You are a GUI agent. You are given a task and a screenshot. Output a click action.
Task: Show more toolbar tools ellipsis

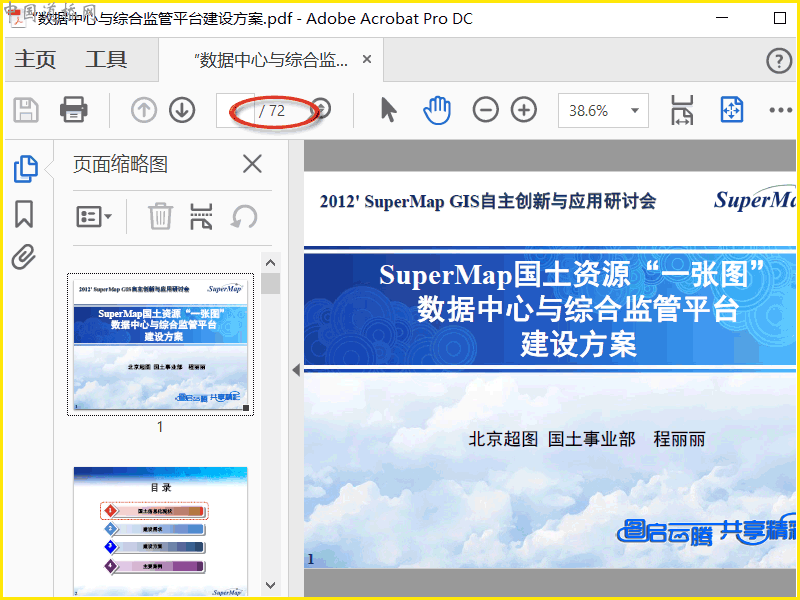tap(781, 110)
